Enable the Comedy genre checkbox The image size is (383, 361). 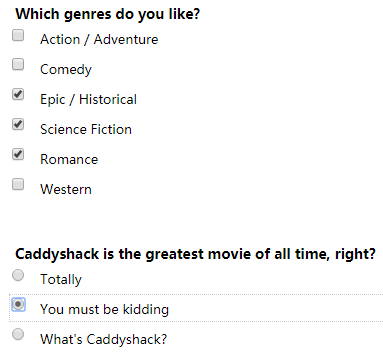point(18,64)
